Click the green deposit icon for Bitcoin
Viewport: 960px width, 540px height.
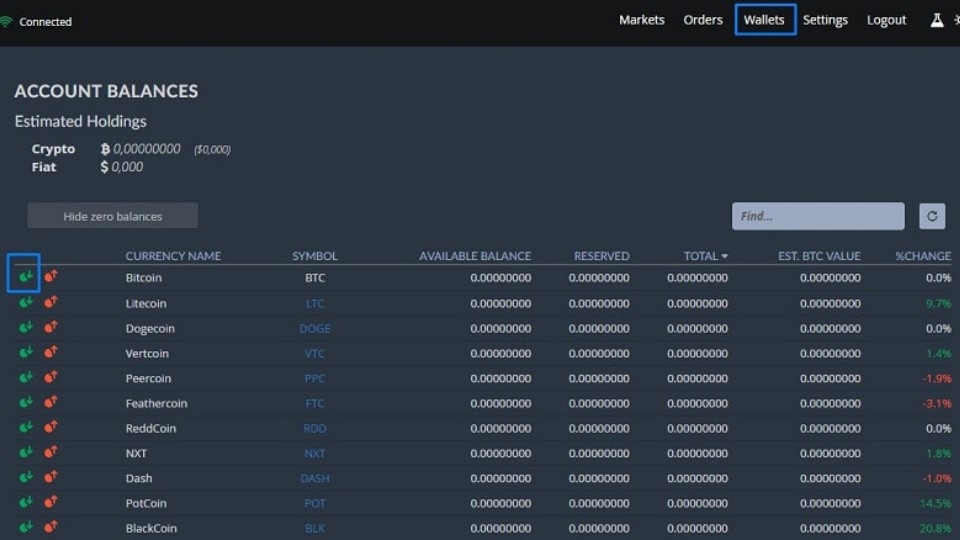tap(25, 276)
